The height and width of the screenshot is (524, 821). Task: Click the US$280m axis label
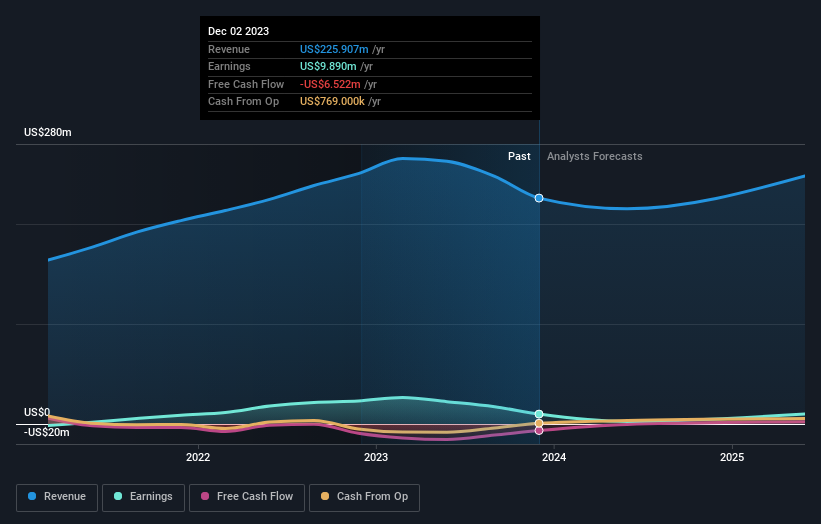(48, 132)
